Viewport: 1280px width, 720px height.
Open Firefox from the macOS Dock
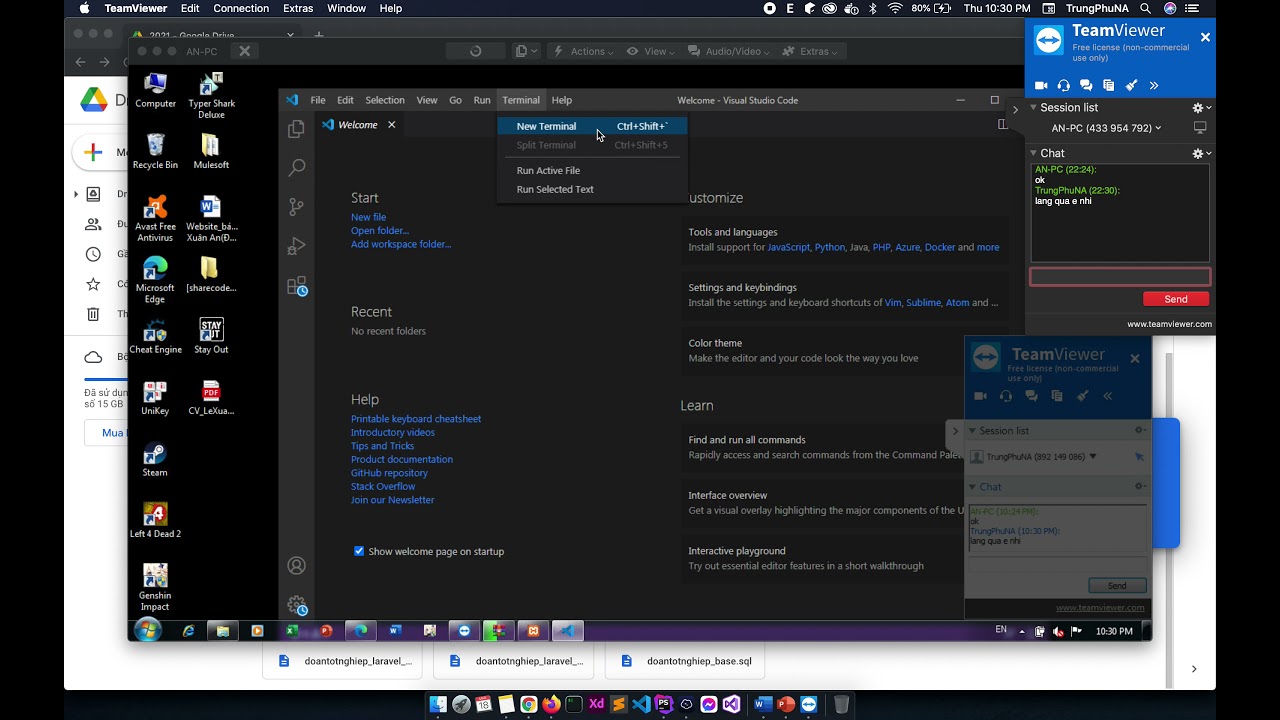tap(551, 704)
